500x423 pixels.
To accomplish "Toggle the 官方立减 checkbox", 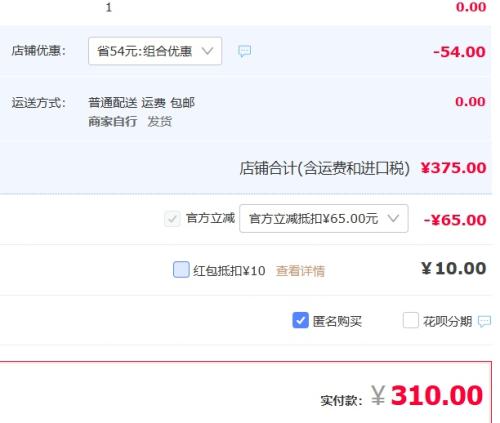I will pyautogui.click(x=172, y=219).
